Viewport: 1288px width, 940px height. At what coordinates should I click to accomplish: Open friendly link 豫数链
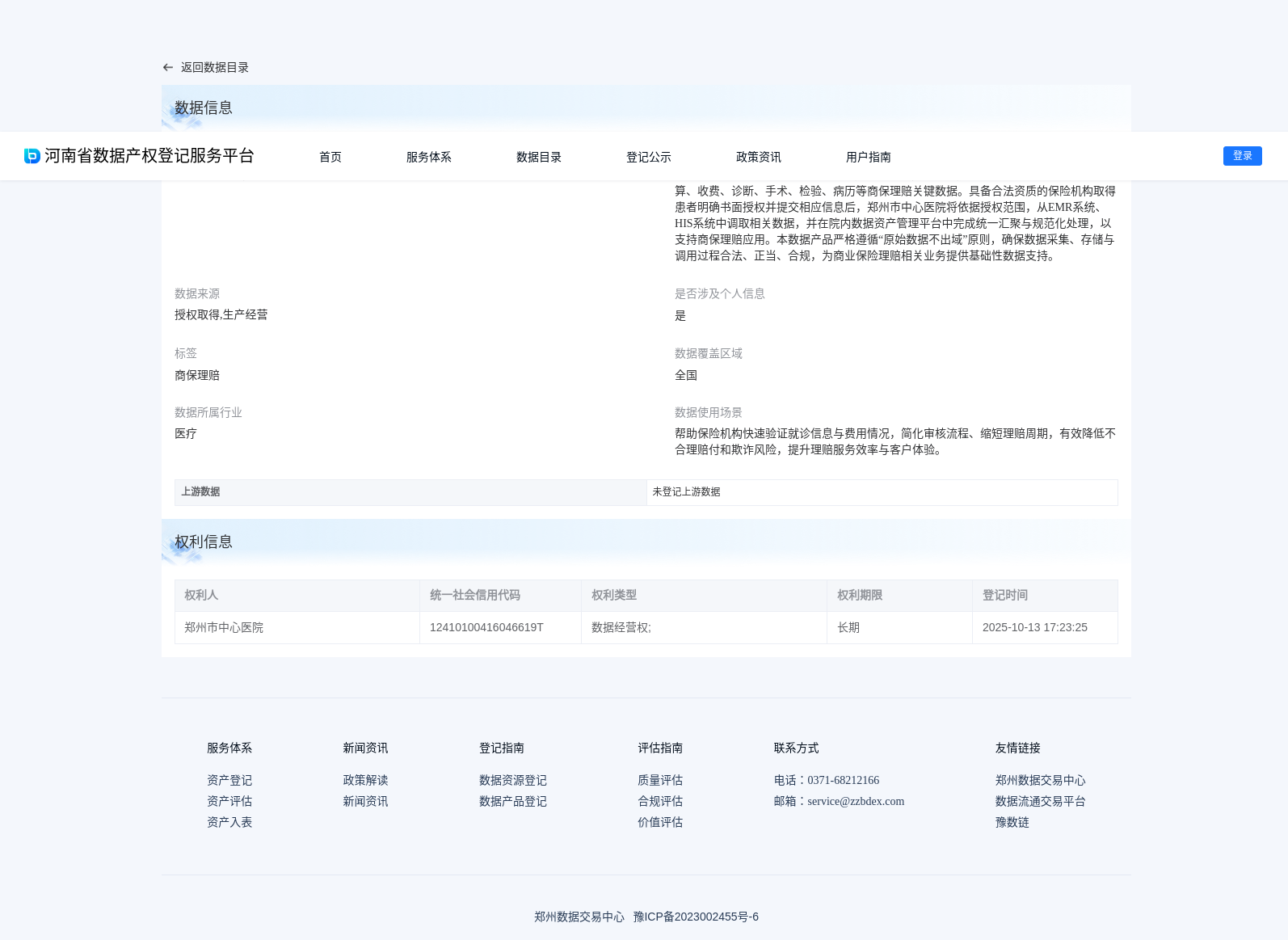tap(1012, 822)
